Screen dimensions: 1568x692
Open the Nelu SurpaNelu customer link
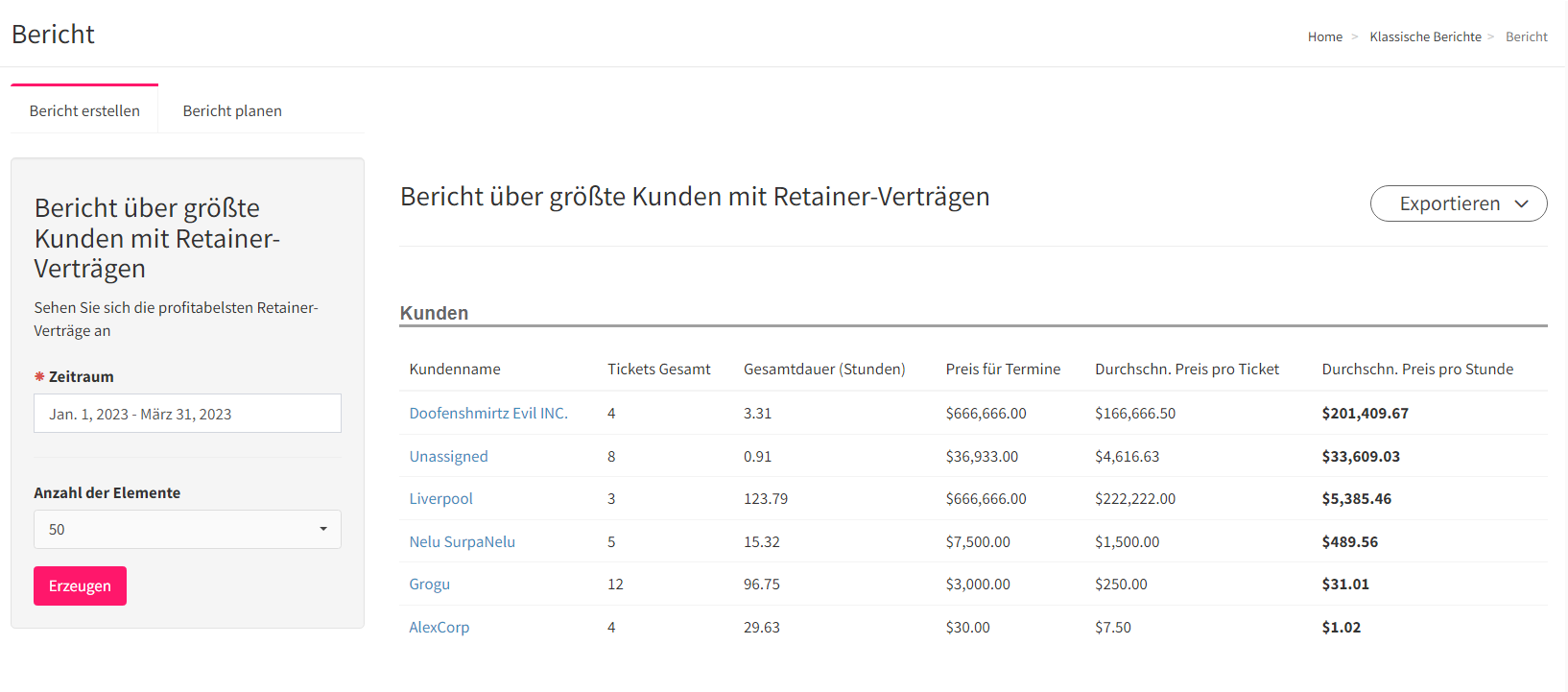[462, 541]
